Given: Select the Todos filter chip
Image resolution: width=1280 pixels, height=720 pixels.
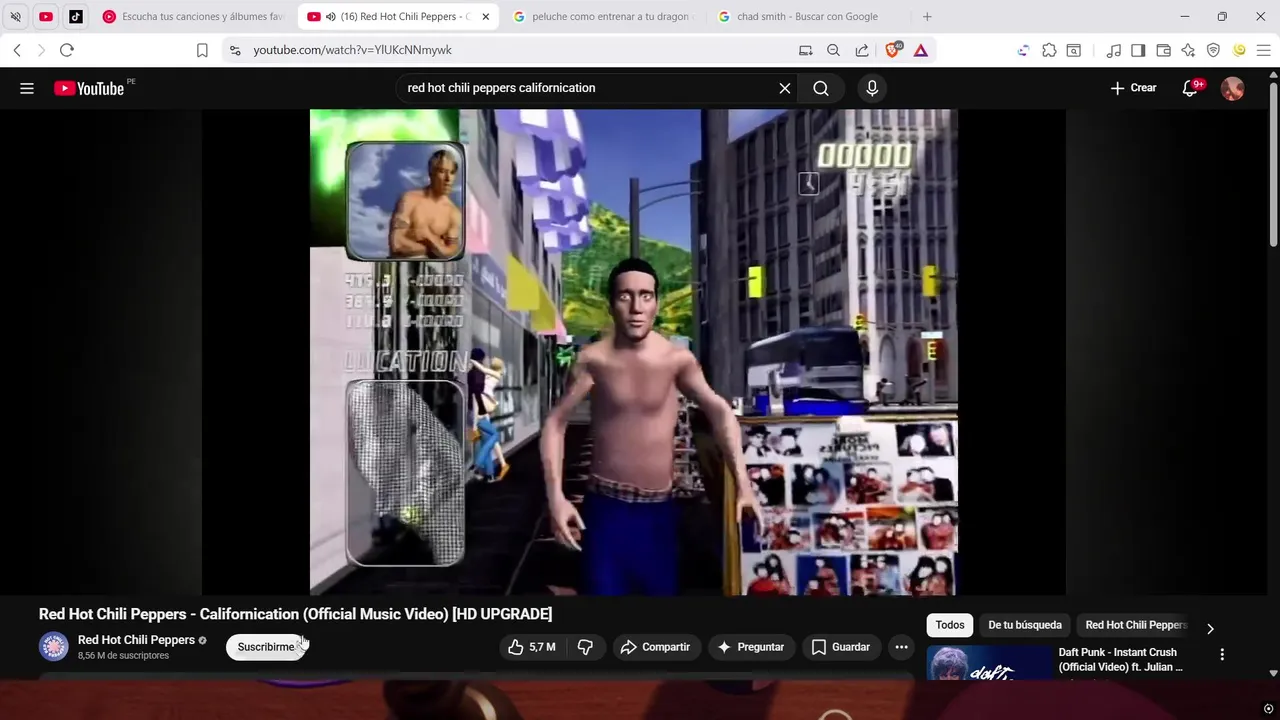Looking at the screenshot, I should click(950, 625).
